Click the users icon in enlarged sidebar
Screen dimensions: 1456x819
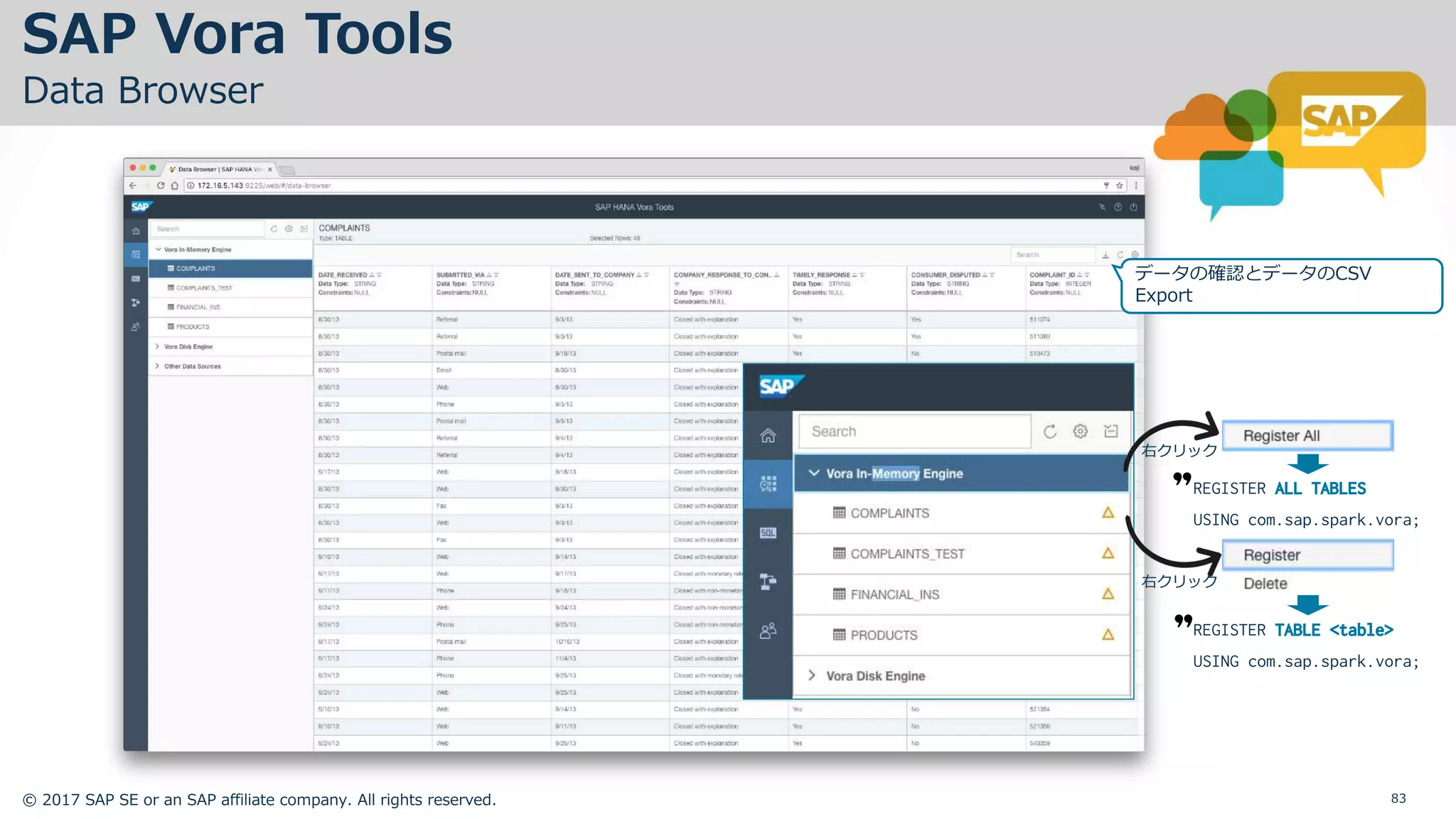point(768,631)
